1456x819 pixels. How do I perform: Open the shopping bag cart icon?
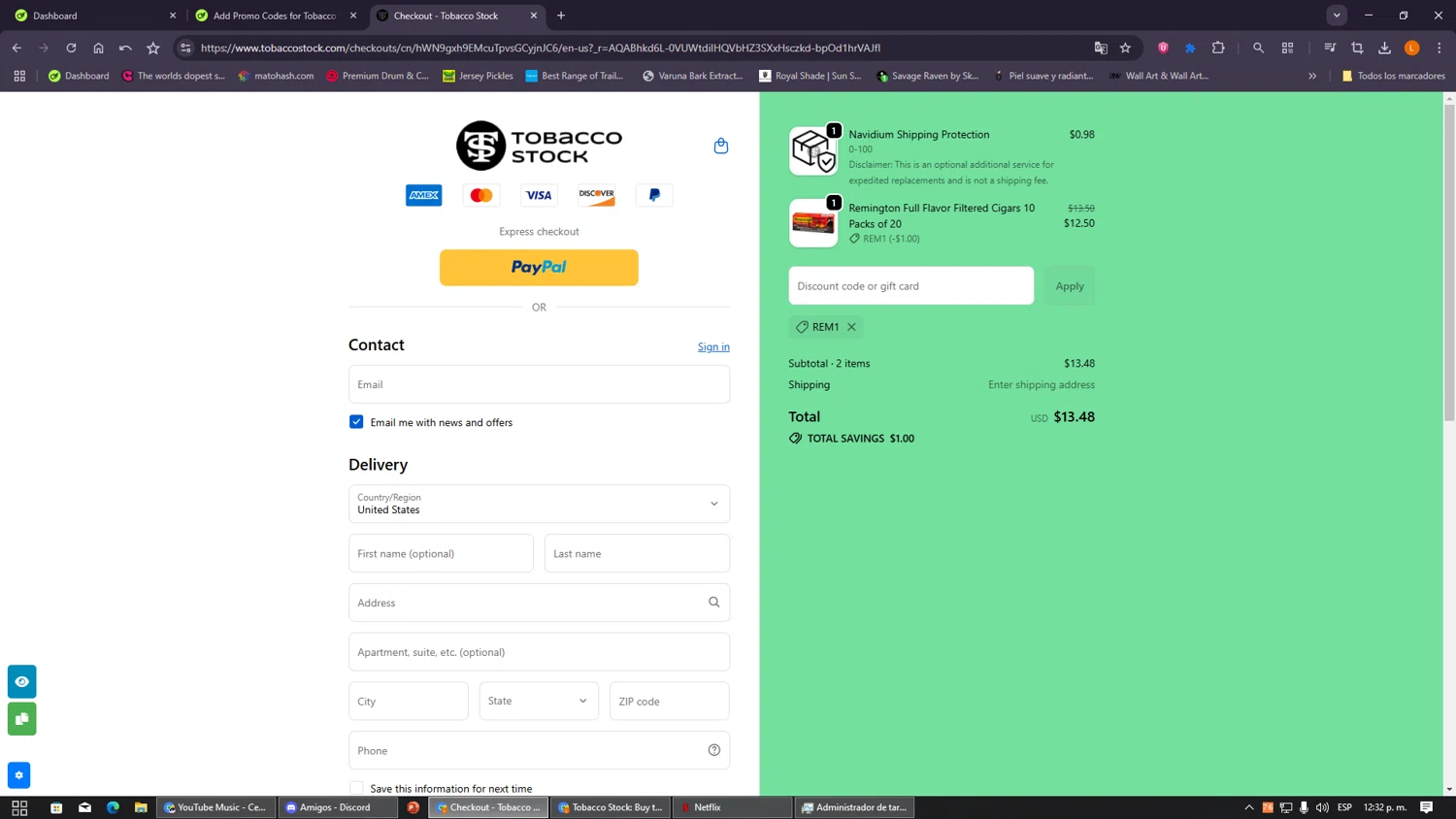point(720,146)
